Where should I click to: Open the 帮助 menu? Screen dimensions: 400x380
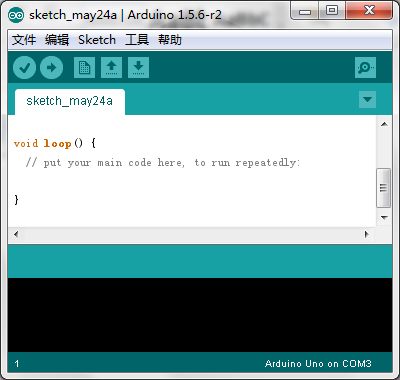tap(170, 40)
